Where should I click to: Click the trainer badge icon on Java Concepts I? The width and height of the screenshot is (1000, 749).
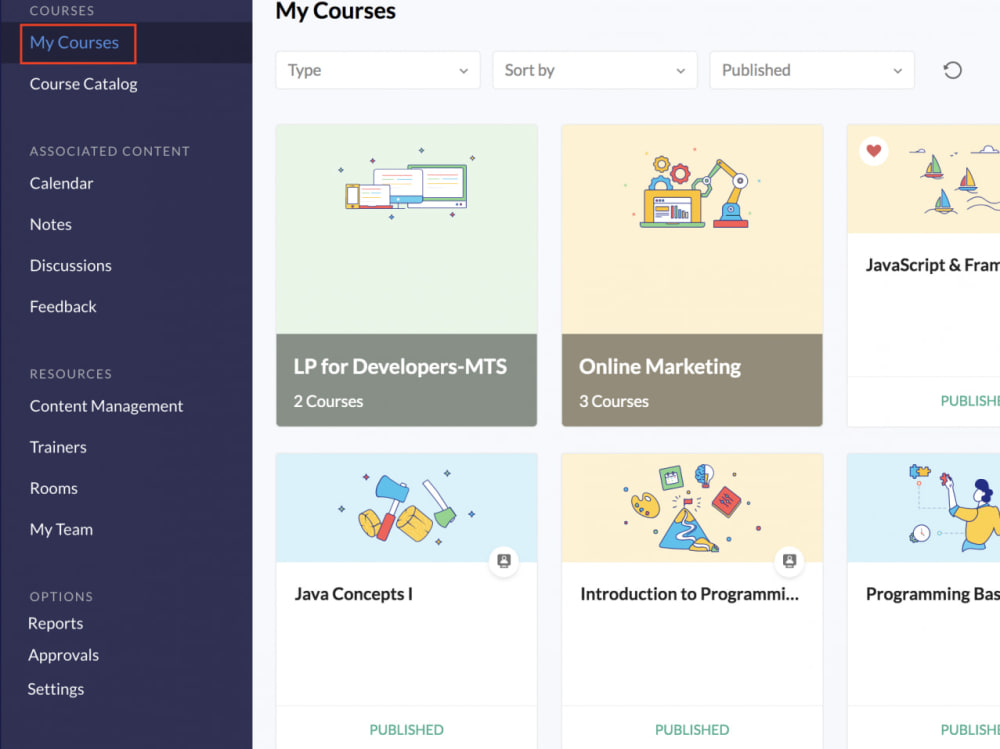tap(504, 561)
